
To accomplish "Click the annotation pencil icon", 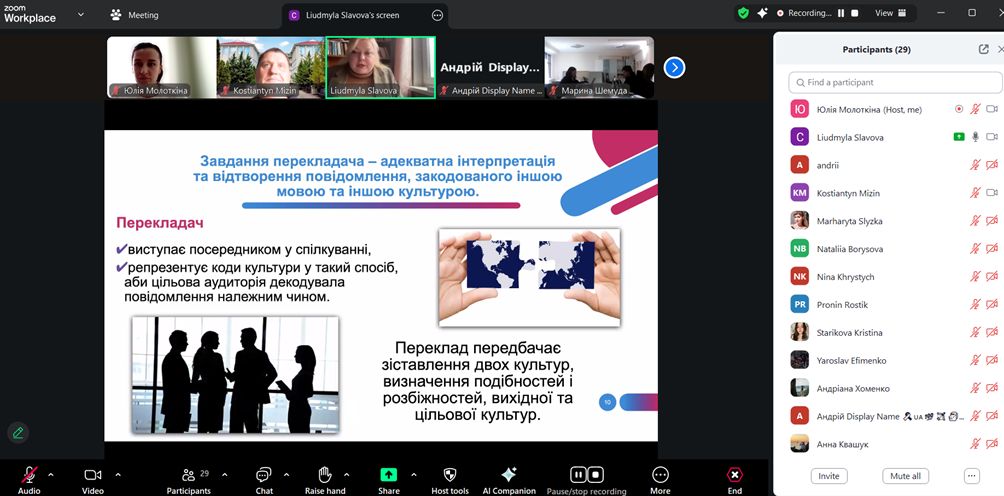I will [x=17, y=433].
